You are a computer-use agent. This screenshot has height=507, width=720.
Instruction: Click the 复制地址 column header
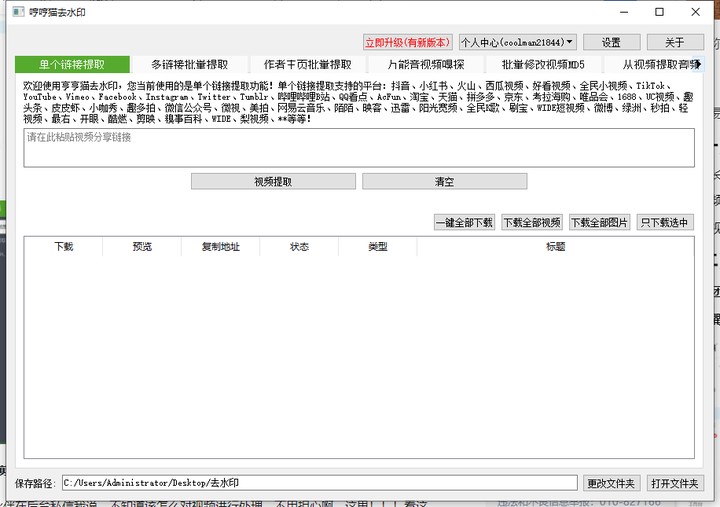(x=220, y=247)
